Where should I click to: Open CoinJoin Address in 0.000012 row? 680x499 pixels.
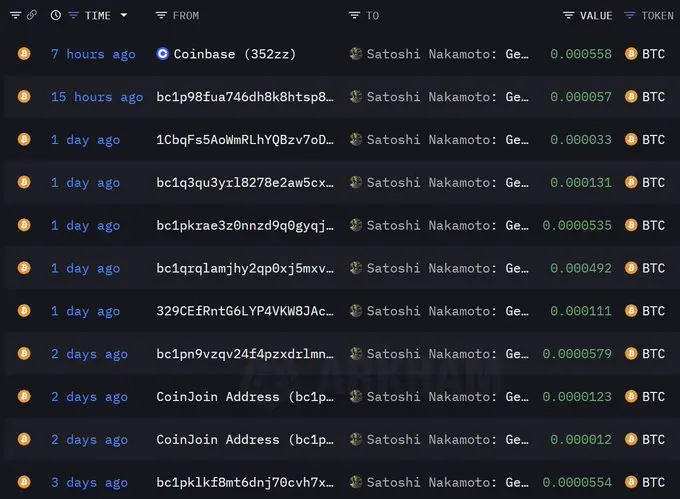click(245, 440)
